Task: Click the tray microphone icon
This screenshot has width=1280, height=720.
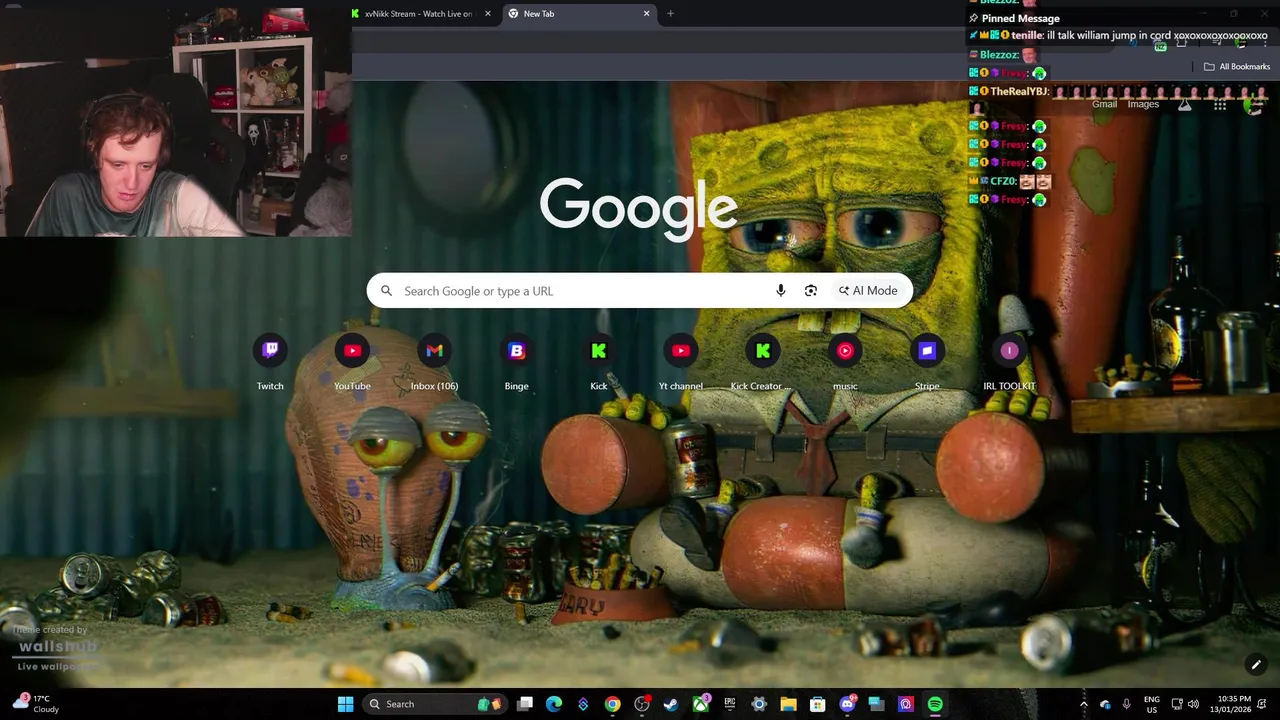Action: click(1127, 704)
